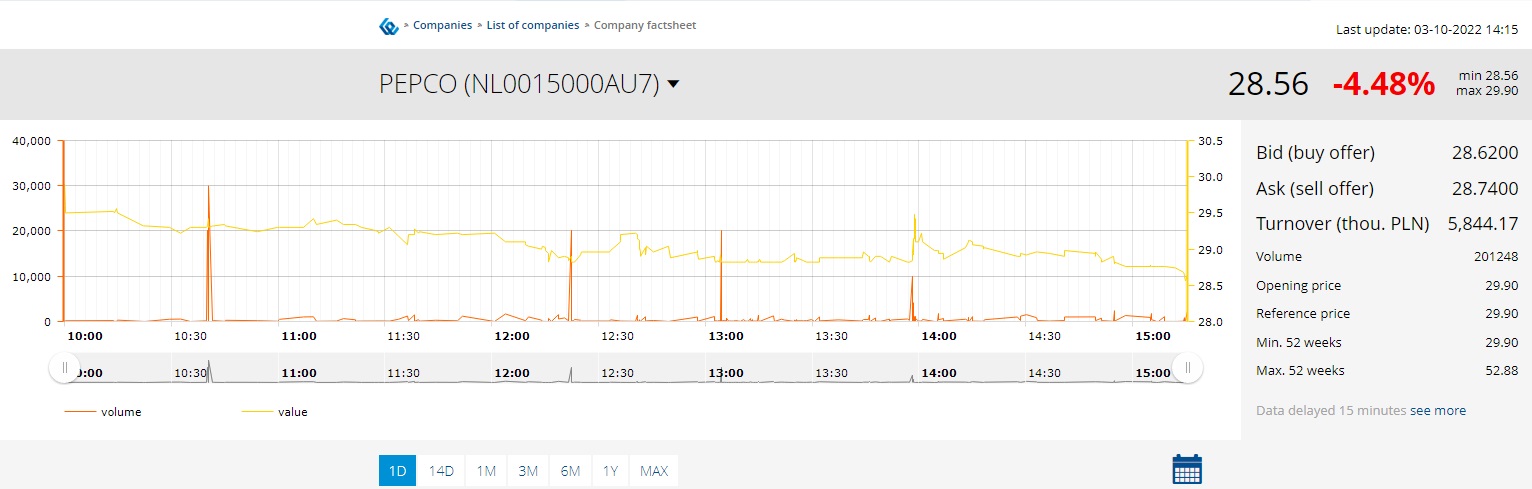Click the 15:00 time axis label on main chart
Screen dimensions: 1532x489
click(x=1153, y=337)
